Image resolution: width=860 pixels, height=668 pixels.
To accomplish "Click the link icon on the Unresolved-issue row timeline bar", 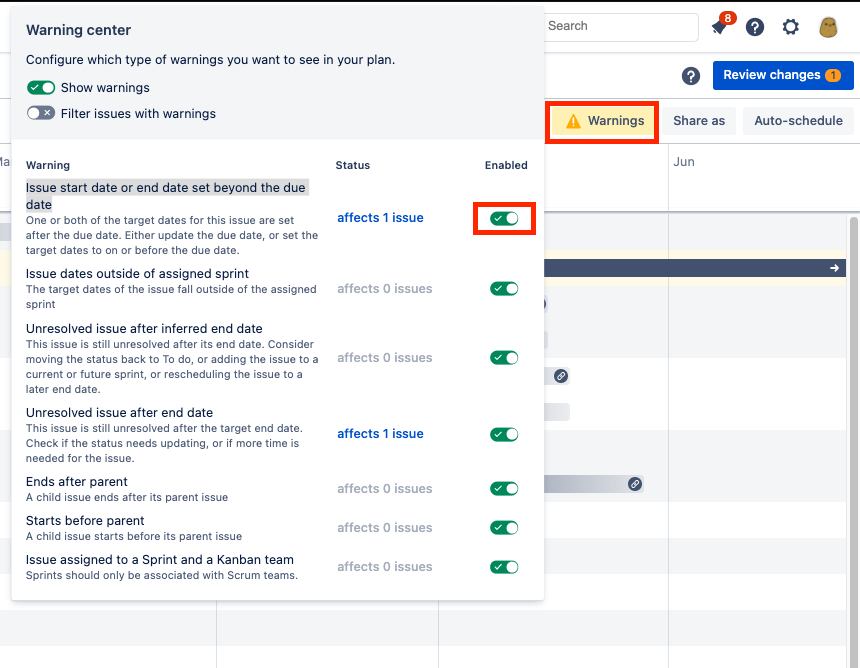I will pyautogui.click(x=561, y=376).
